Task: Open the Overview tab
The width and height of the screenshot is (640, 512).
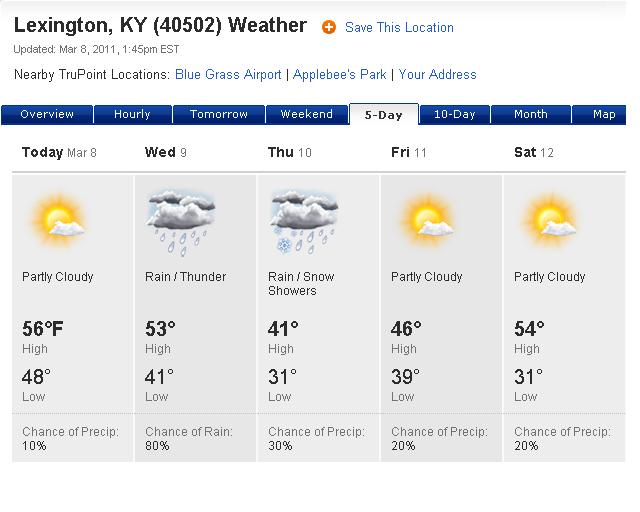Action: 47,115
